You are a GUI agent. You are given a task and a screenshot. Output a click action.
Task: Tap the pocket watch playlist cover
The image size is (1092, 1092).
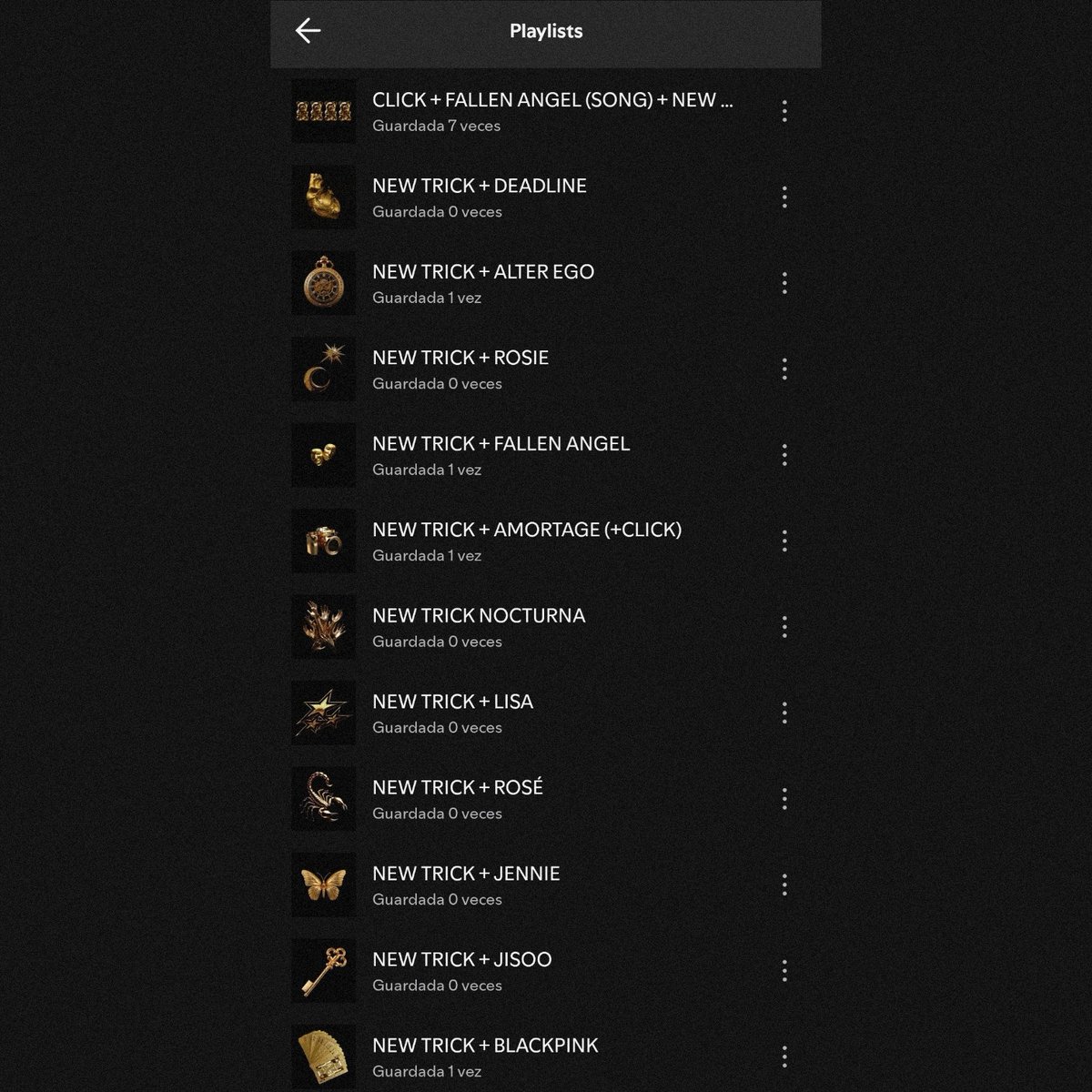(324, 283)
